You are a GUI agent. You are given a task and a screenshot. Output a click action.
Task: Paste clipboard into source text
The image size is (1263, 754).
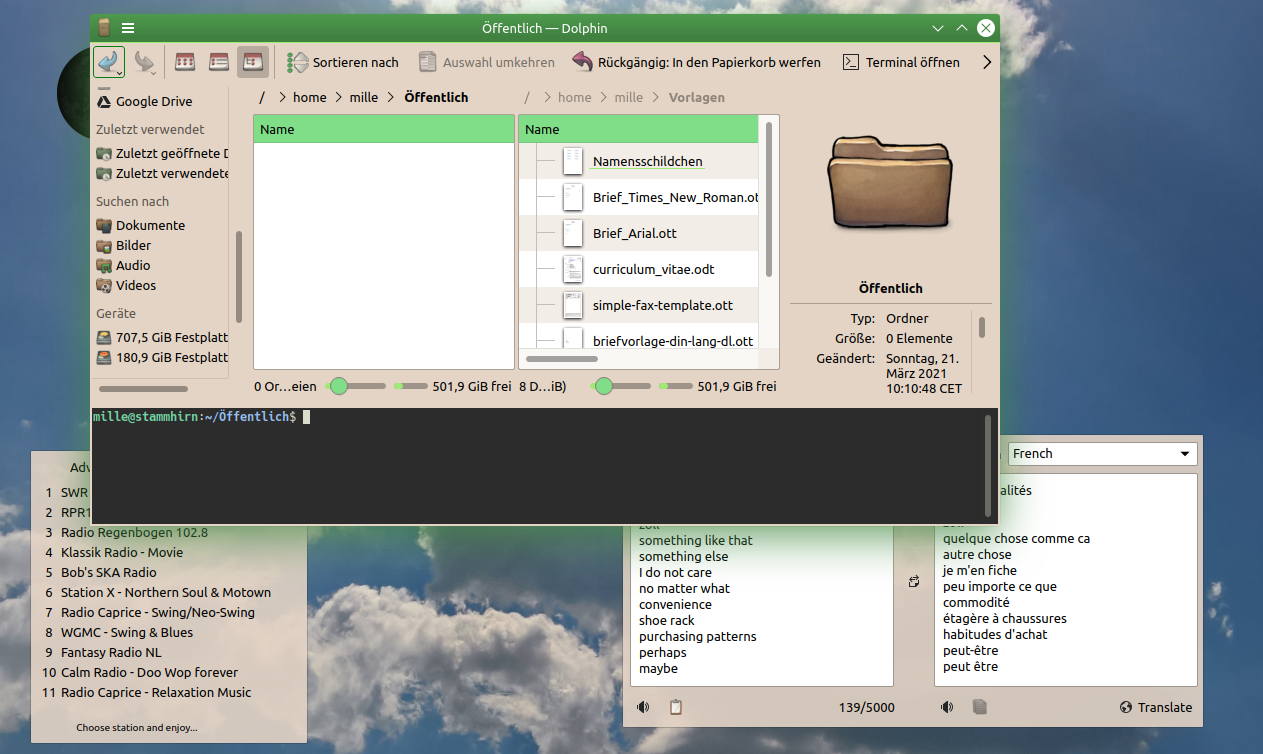pyautogui.click(x=676, y=707)
